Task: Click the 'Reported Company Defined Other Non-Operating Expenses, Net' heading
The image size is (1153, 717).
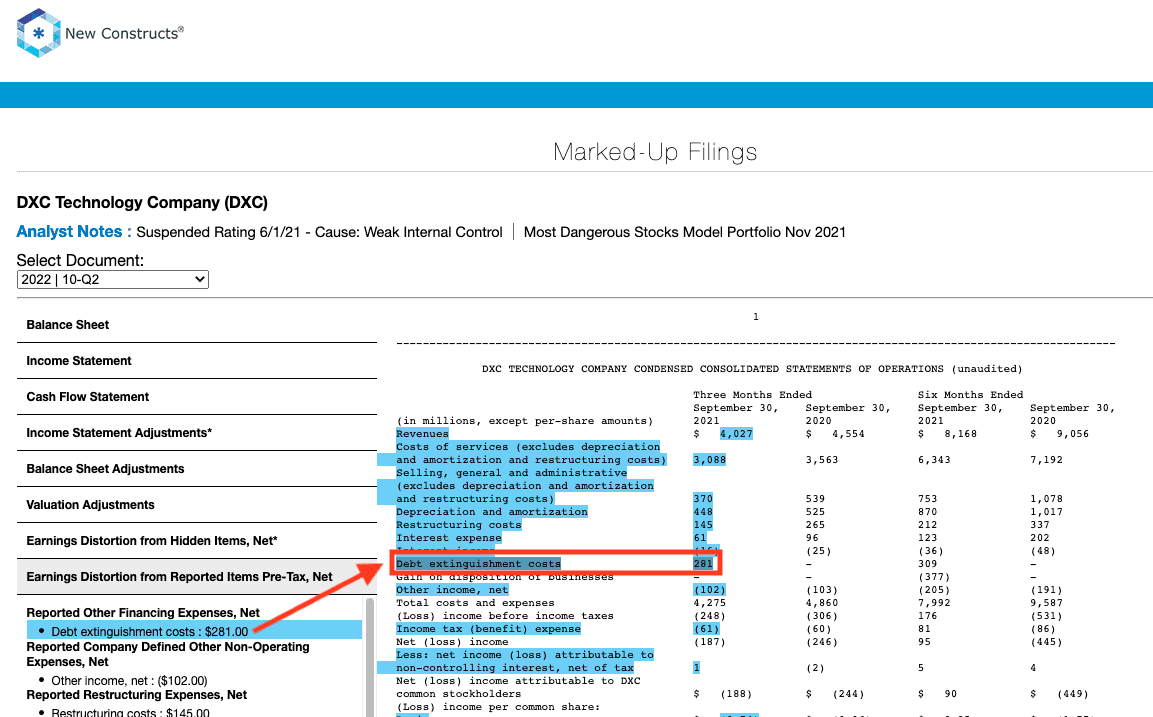Action: 168,654
